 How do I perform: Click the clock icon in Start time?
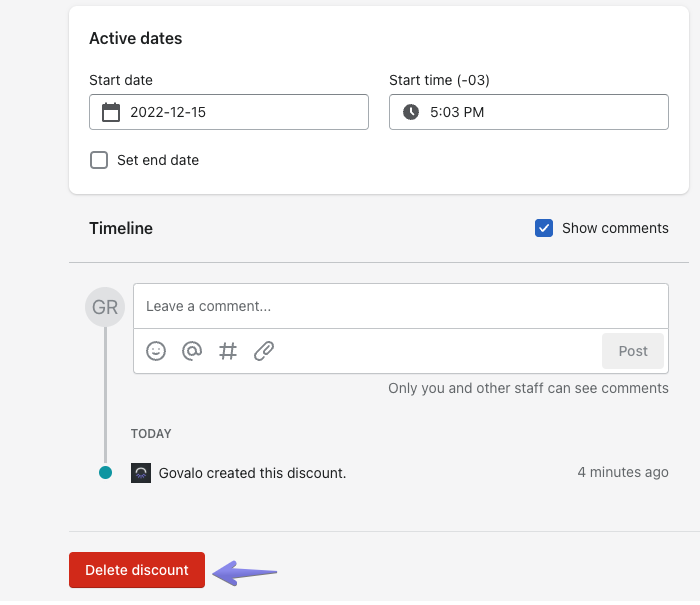(x=411, y=112)
